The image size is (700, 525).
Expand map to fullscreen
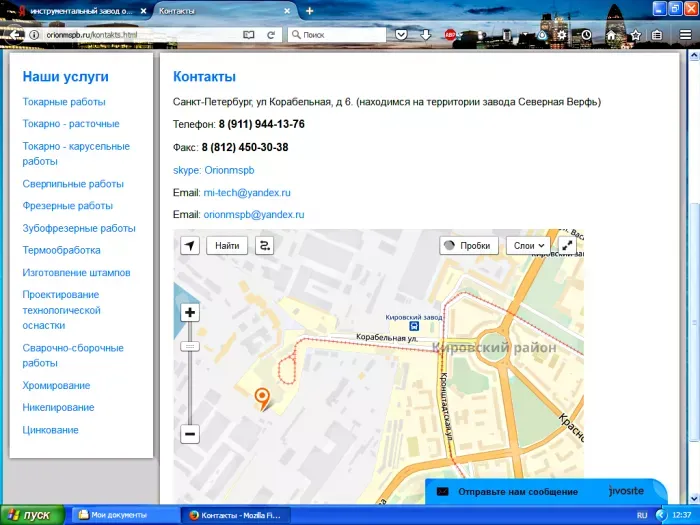point(567,246)
